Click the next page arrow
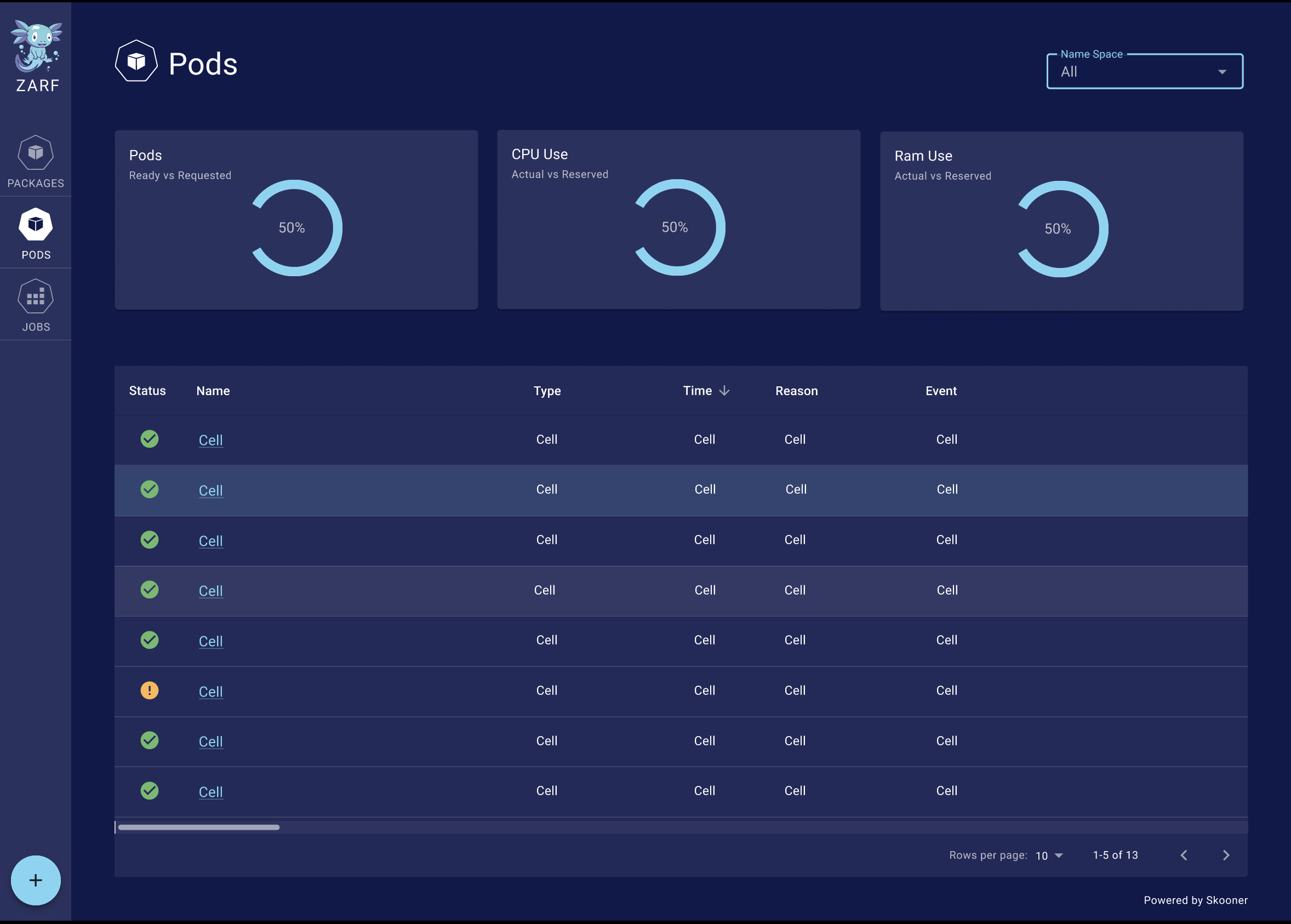Image resolution: width=1291 pixels, height=924 pixels. click(x=1225, y=855)
